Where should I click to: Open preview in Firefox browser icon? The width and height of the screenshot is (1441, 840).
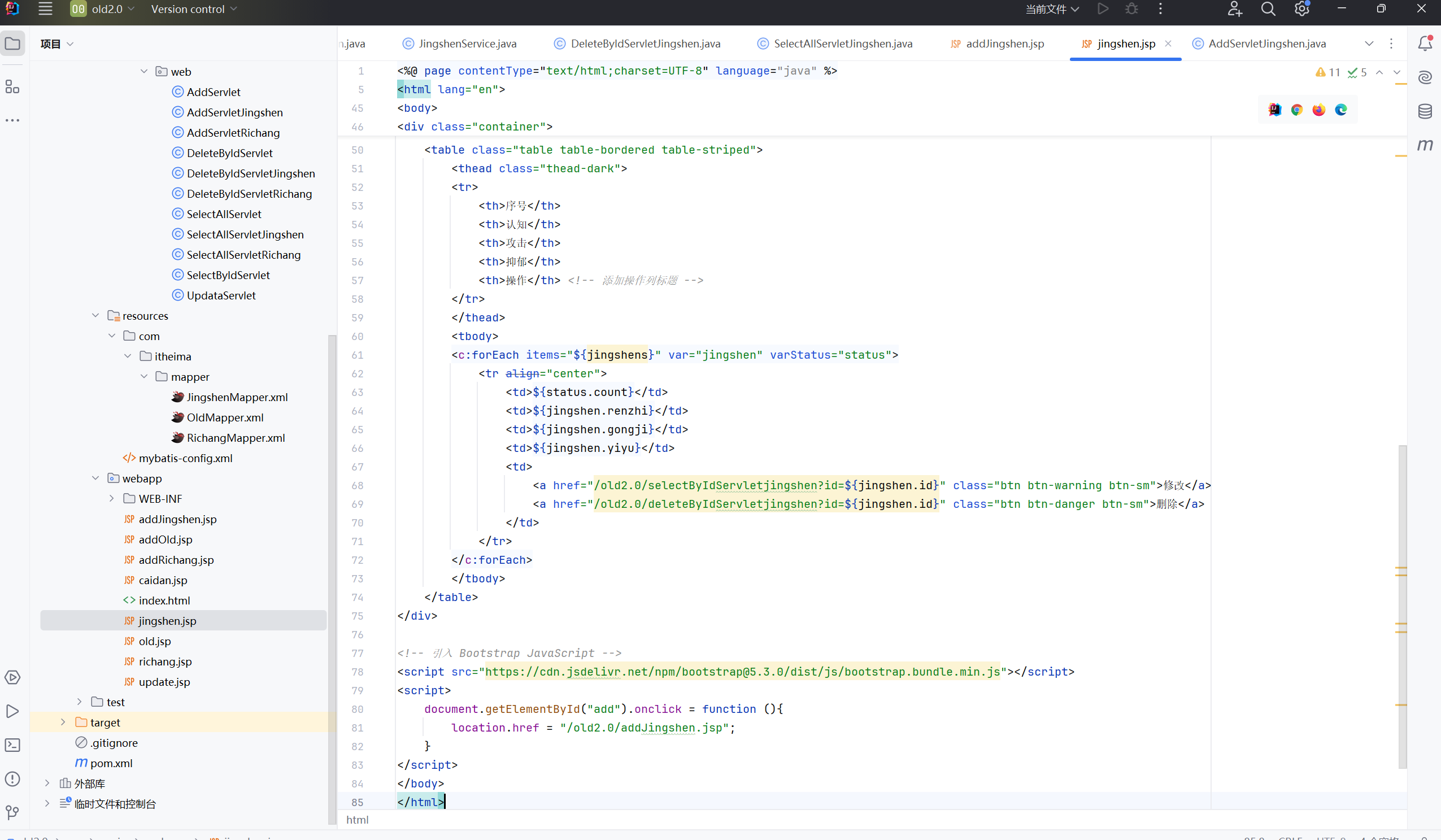tap(1318, 110)
